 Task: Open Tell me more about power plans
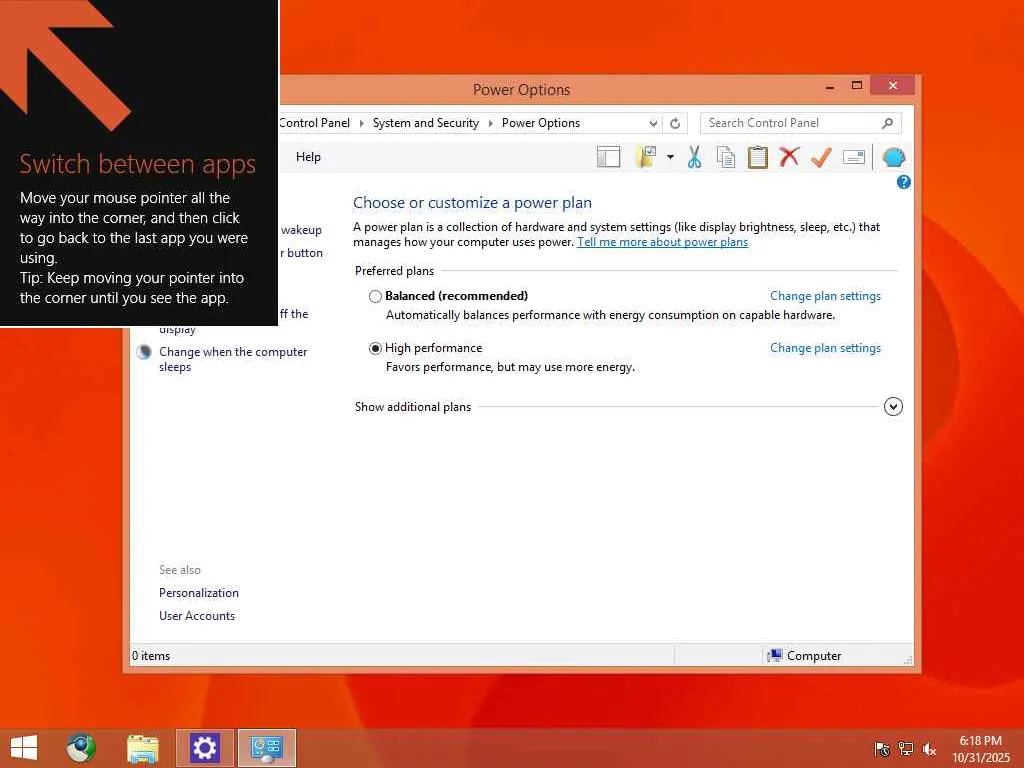662,242
